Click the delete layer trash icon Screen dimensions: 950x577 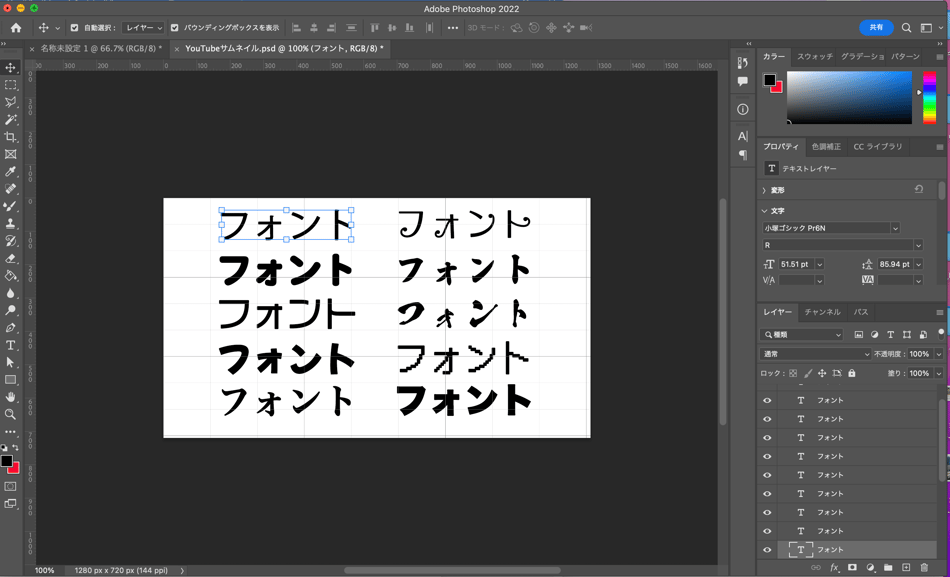pos(924,568)
